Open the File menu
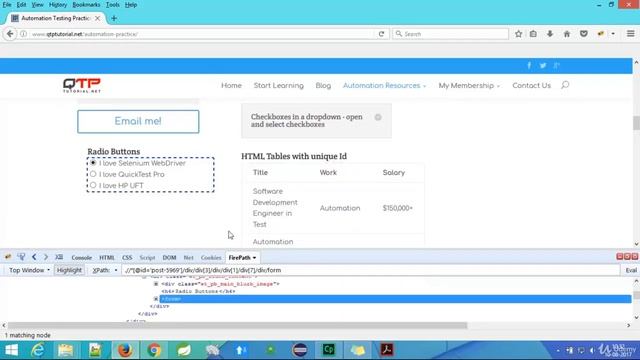 (7, 5)
